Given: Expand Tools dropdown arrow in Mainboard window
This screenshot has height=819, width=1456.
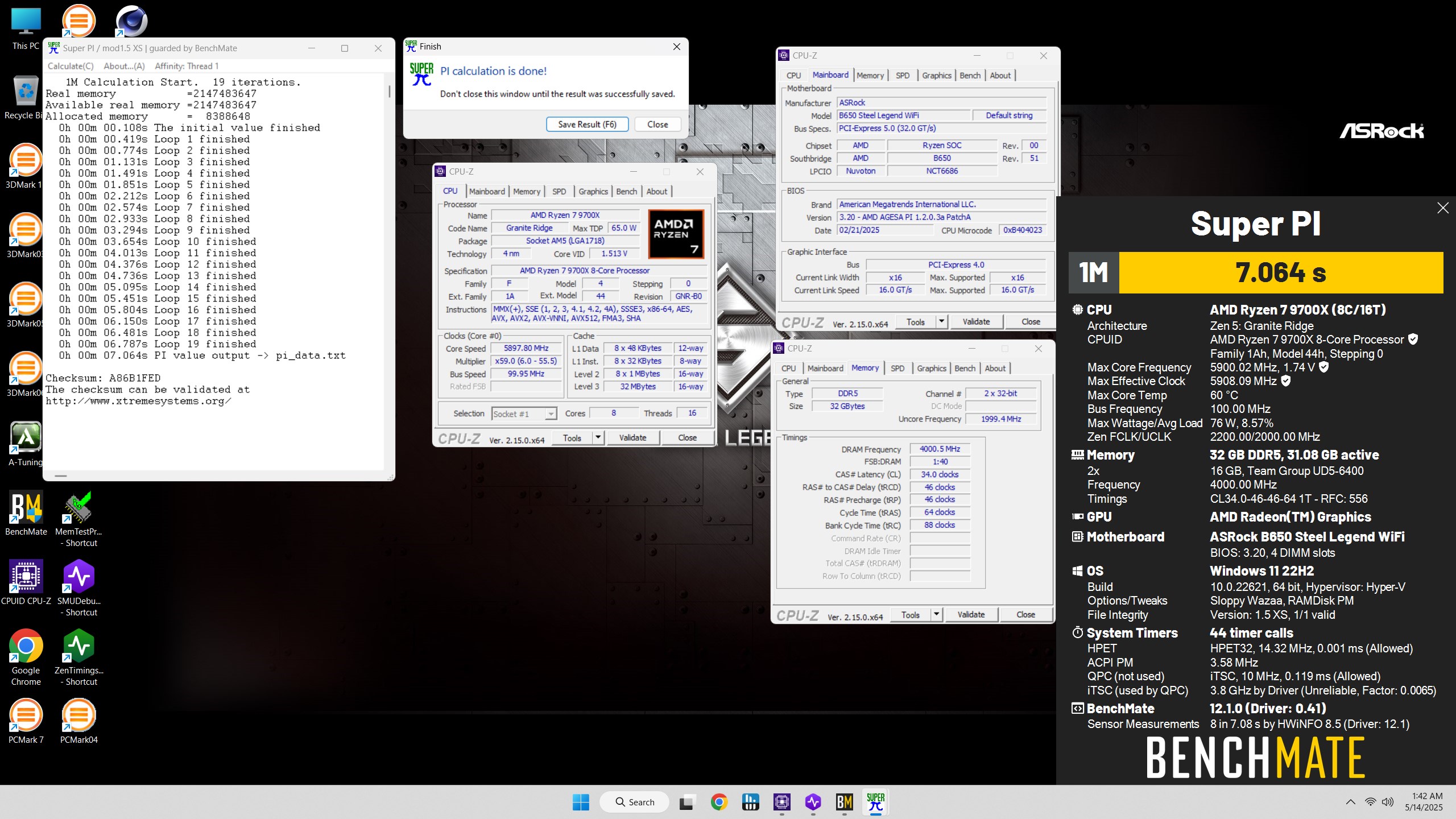Looking at the screenshot, I should click(x=941, y=322).
